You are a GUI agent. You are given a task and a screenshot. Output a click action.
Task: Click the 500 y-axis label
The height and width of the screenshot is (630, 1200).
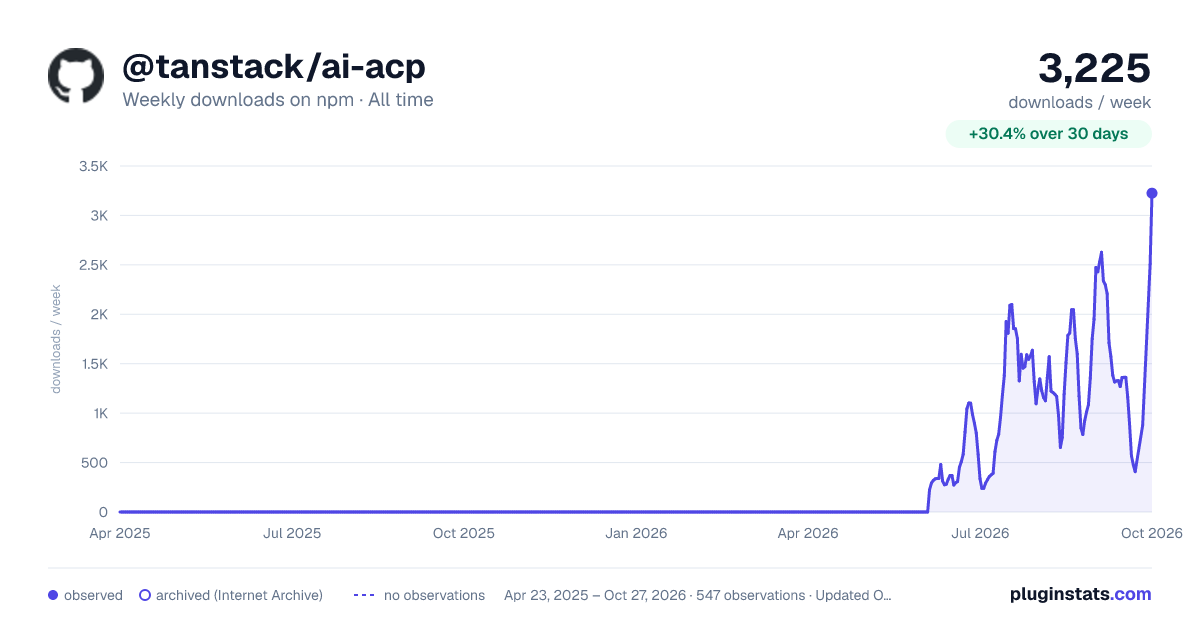[x=95, y=463]
